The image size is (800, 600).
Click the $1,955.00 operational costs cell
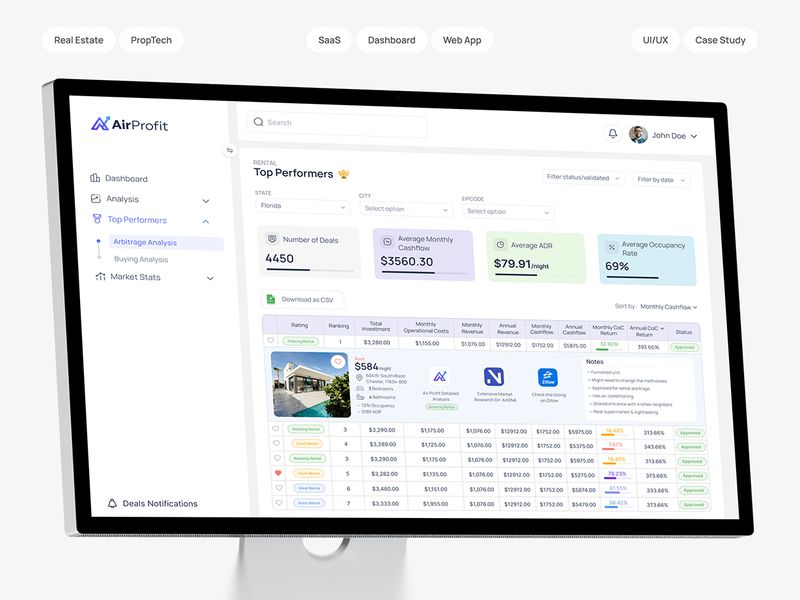coord(438,504)
